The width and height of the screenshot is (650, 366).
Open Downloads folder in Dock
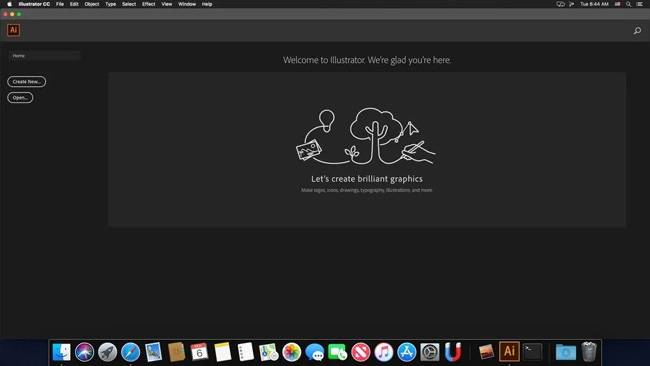point(566,352)
